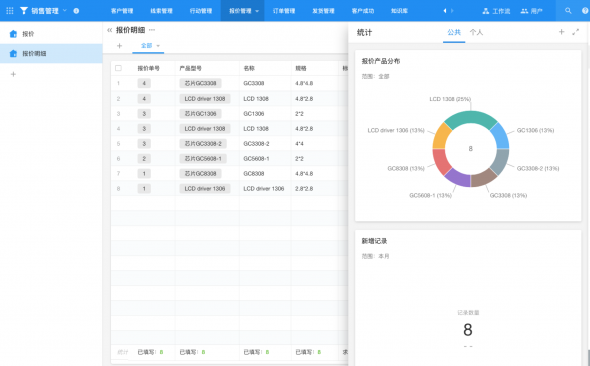Collapse the sidebar with double-chevron icon
The image size is (590, 366).
tap(109, 30)
